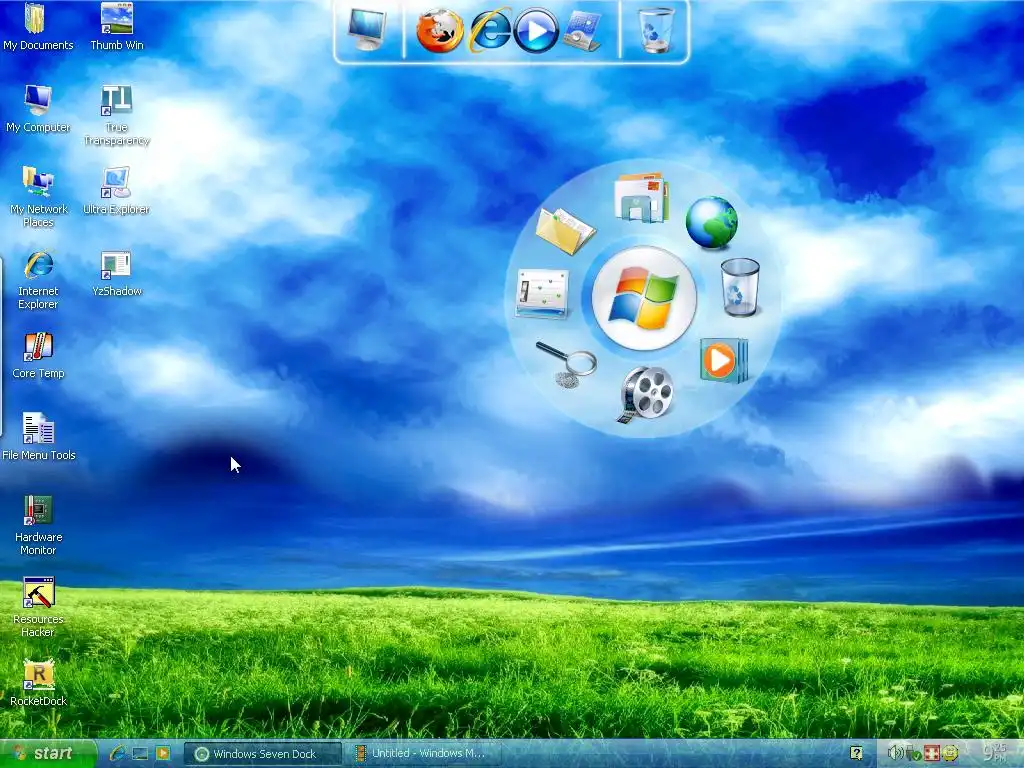Select My Network Places icon
This screenshot has width=1024, height=768.
coord(38,197)
